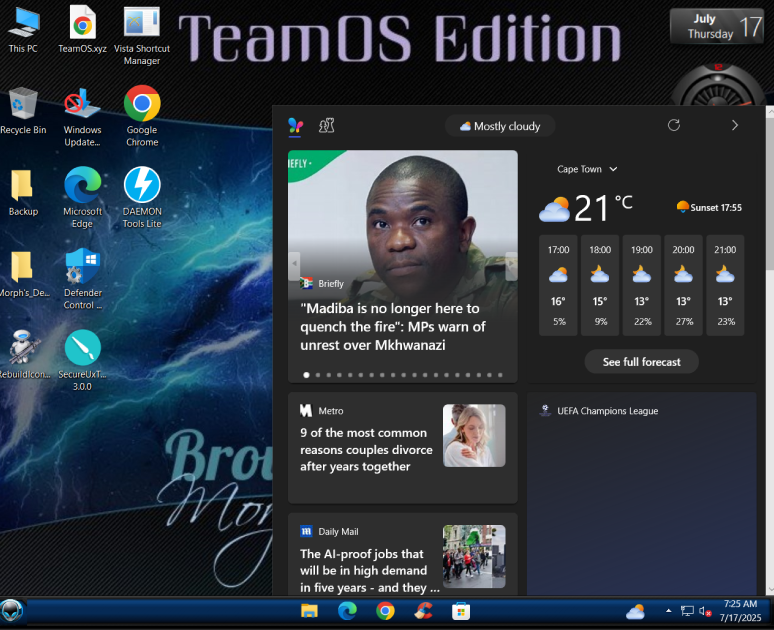Click the July Thursday 17 calendar gadget

click(716, 26)
